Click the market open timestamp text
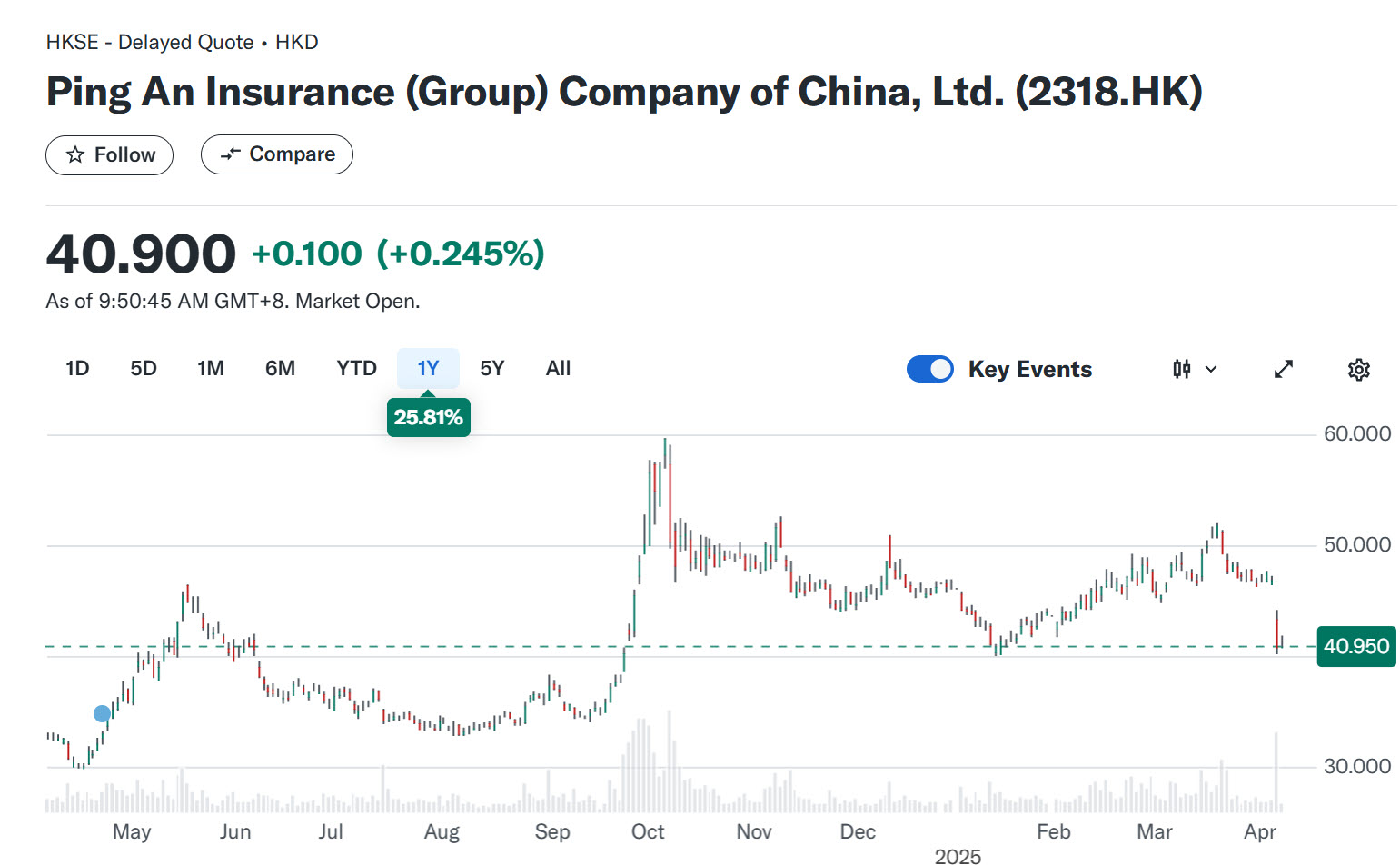 coord(233,302)
